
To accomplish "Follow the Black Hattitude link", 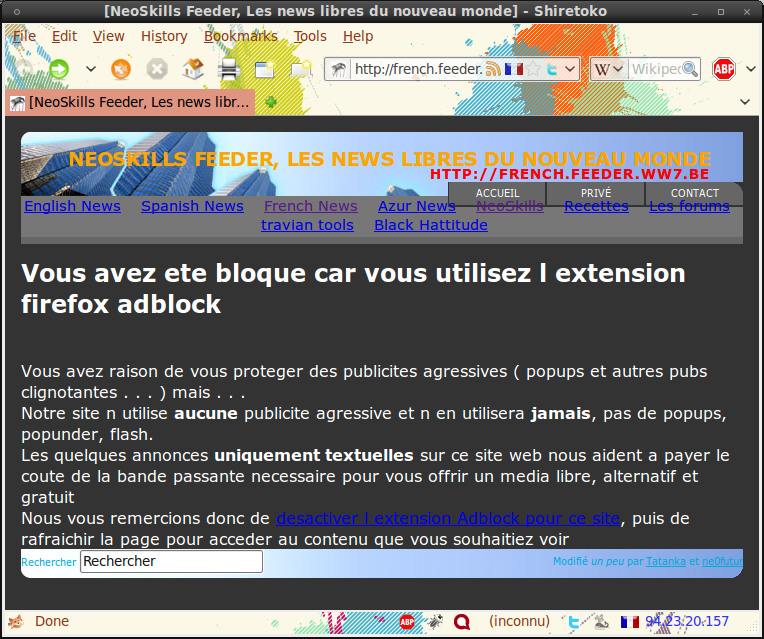I will tap(431, 225).
